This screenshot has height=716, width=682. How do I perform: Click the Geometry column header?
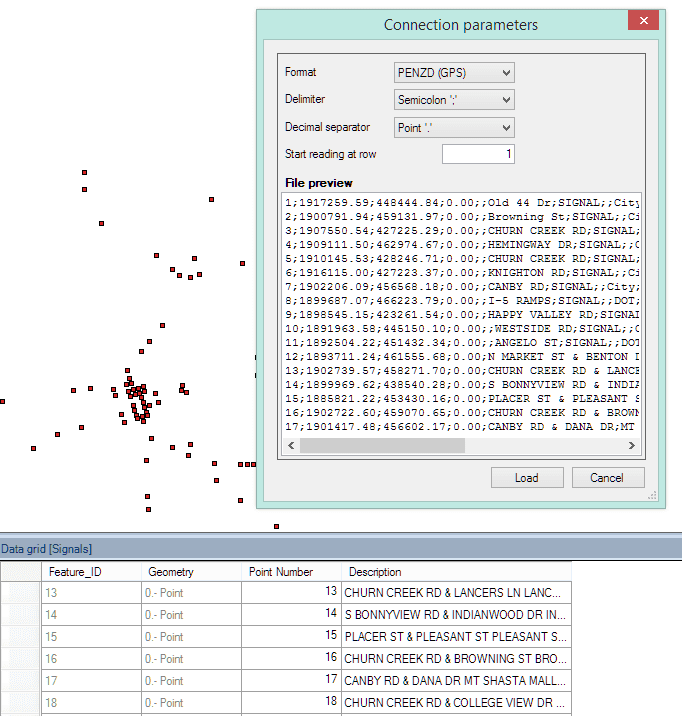pyautogui.click(x=191, y=572)
